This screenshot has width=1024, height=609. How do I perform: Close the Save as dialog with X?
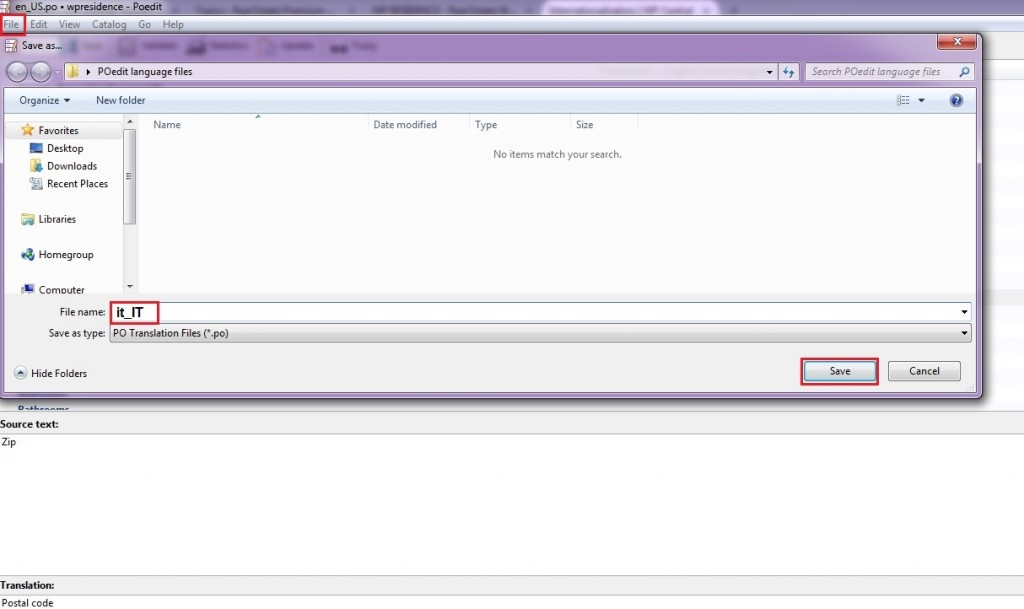(x=957, y=42)
